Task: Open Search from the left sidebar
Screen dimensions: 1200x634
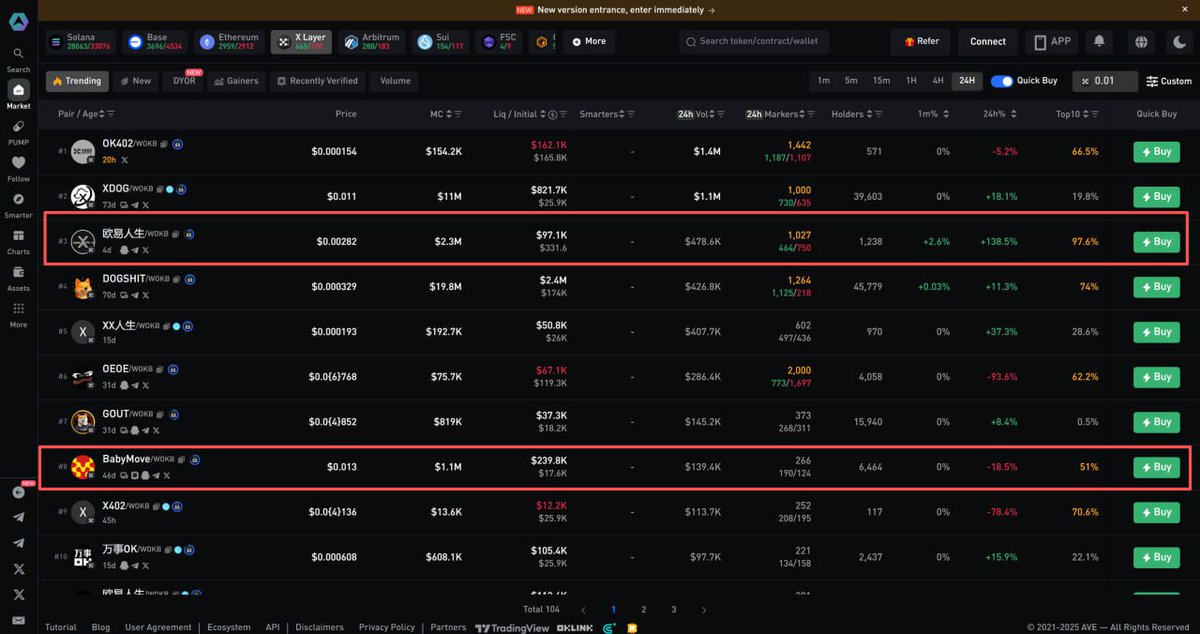Action: pos(18,59)
